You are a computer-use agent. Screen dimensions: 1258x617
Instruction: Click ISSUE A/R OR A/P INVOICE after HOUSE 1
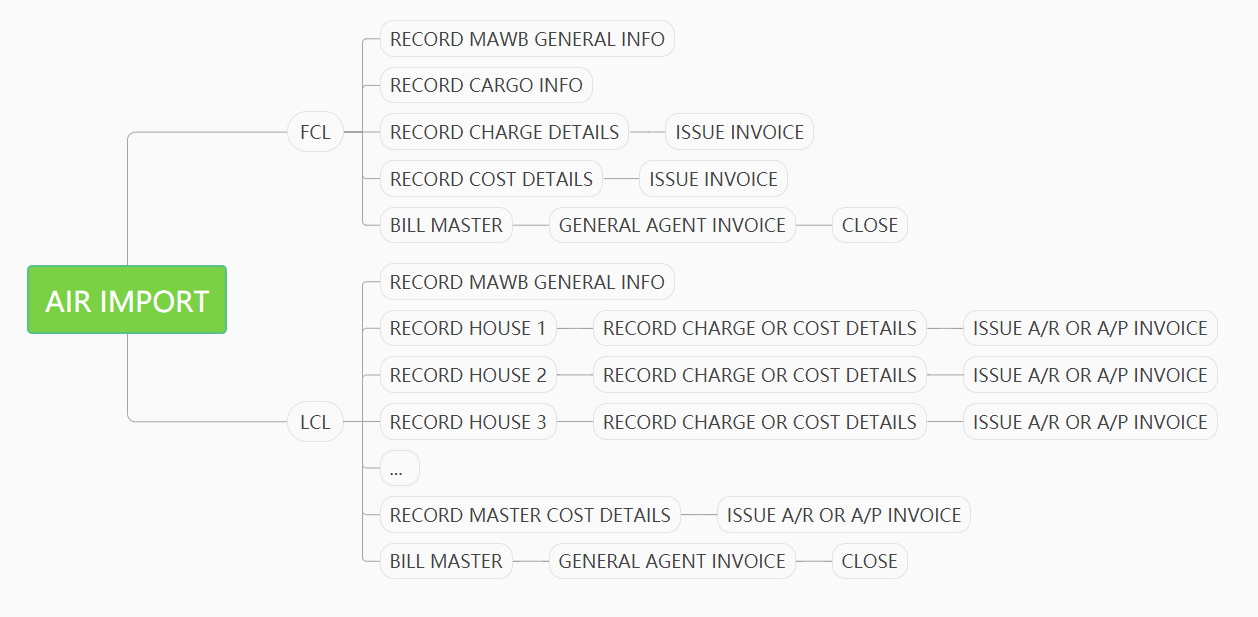pyautogui.click(x=1090, y=328)
